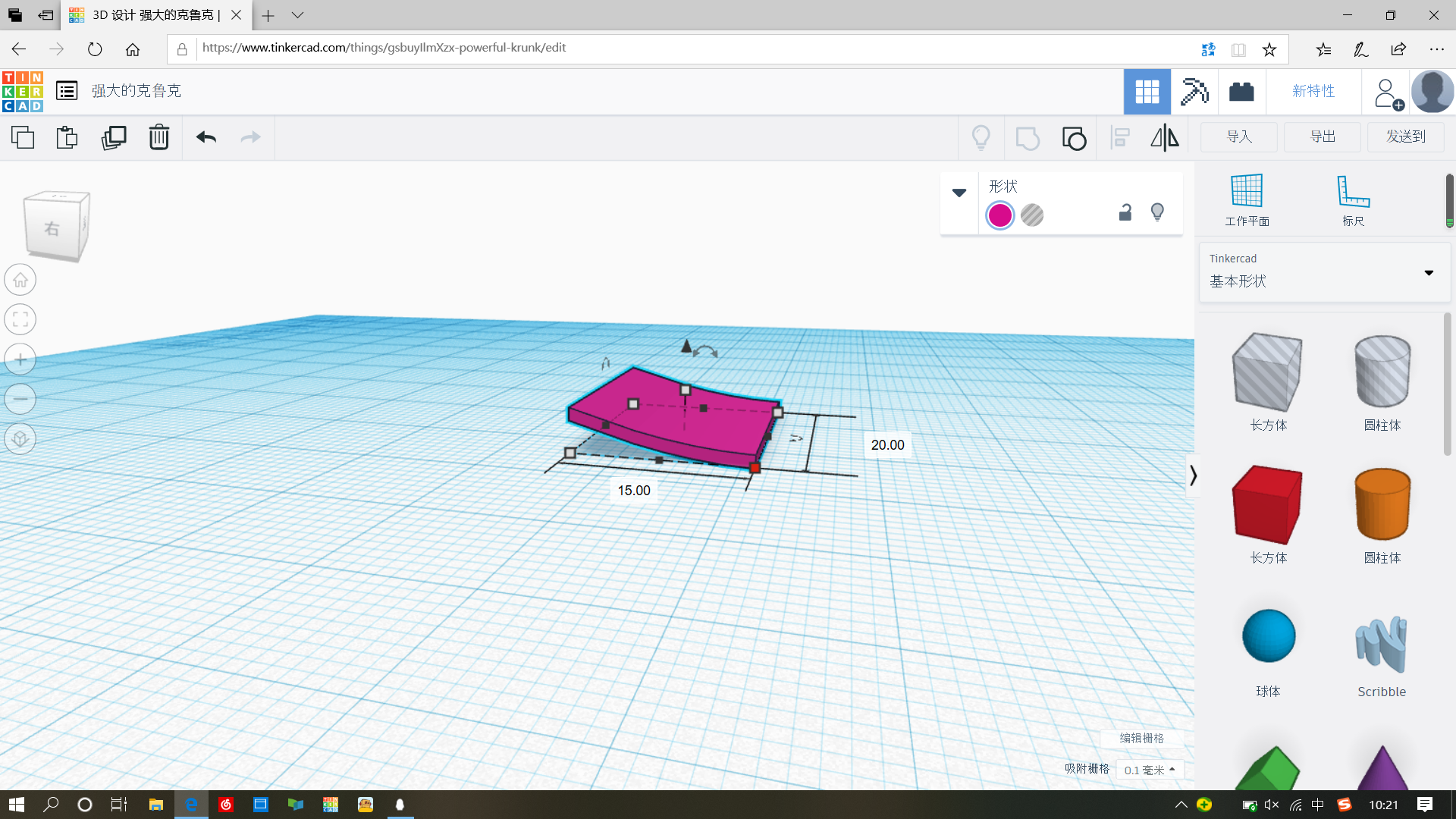Switch to 3D design grid view
Image resolution: width=1456 pixels, height=819 pixels.
click(1147, 92)
